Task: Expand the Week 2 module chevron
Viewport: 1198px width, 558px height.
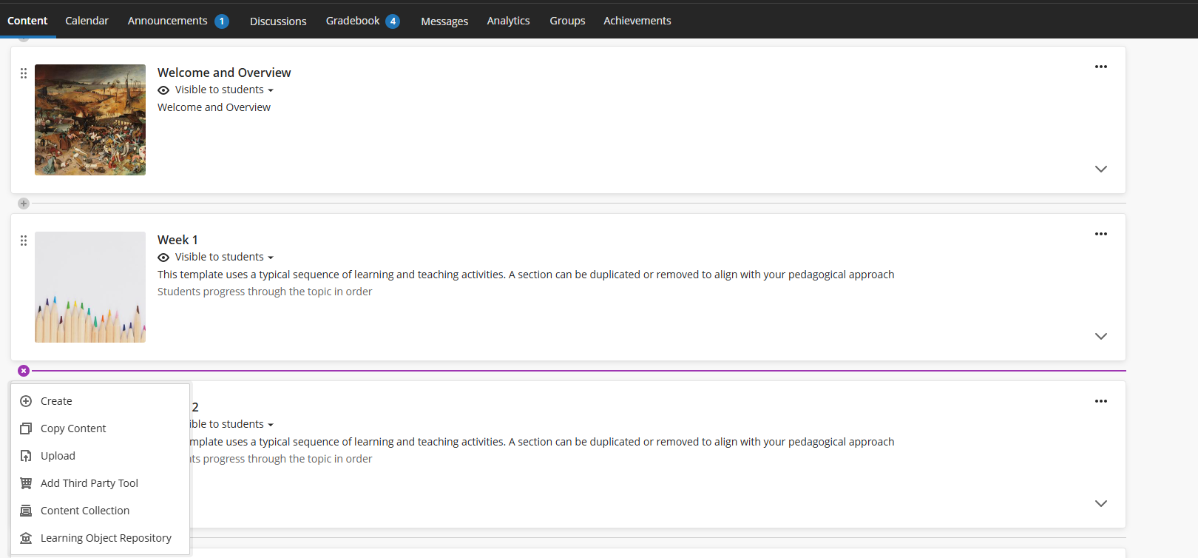Action: pos(1100,504)
